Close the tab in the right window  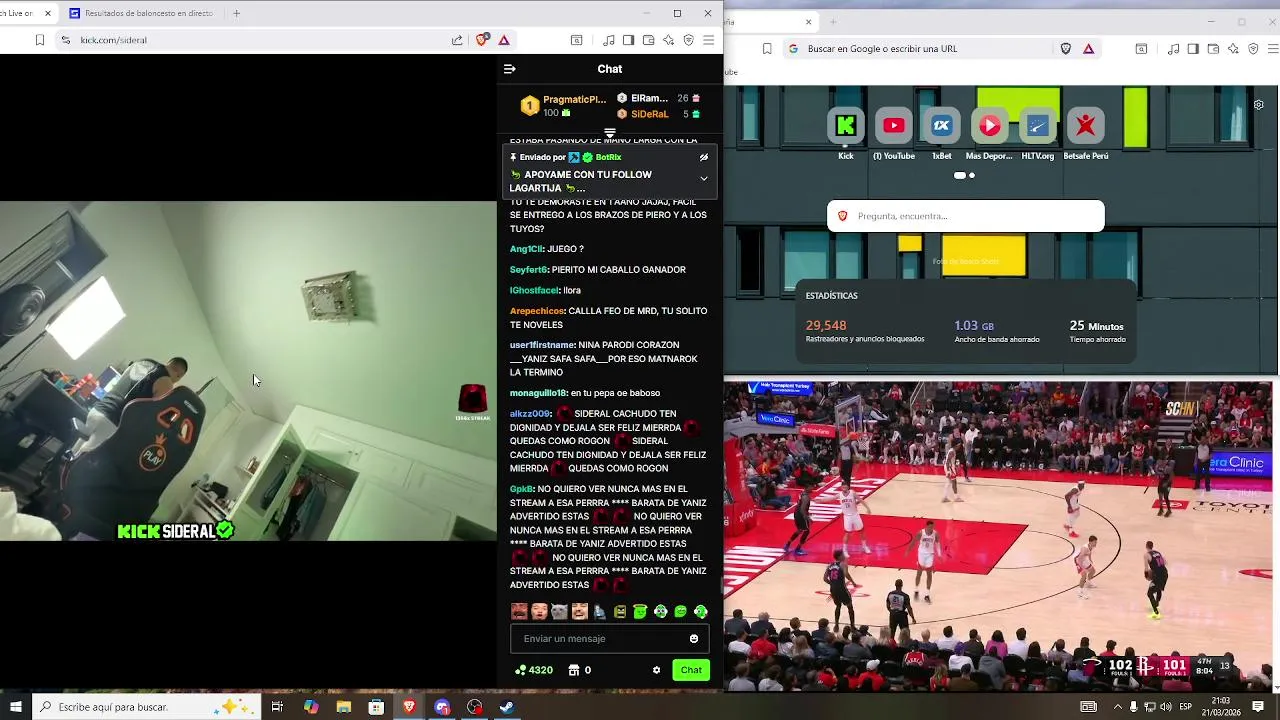[809, 22]
